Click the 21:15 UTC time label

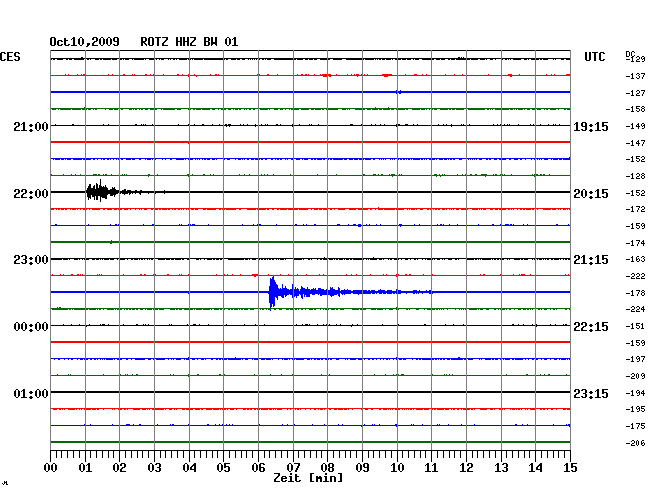(591, 260)
